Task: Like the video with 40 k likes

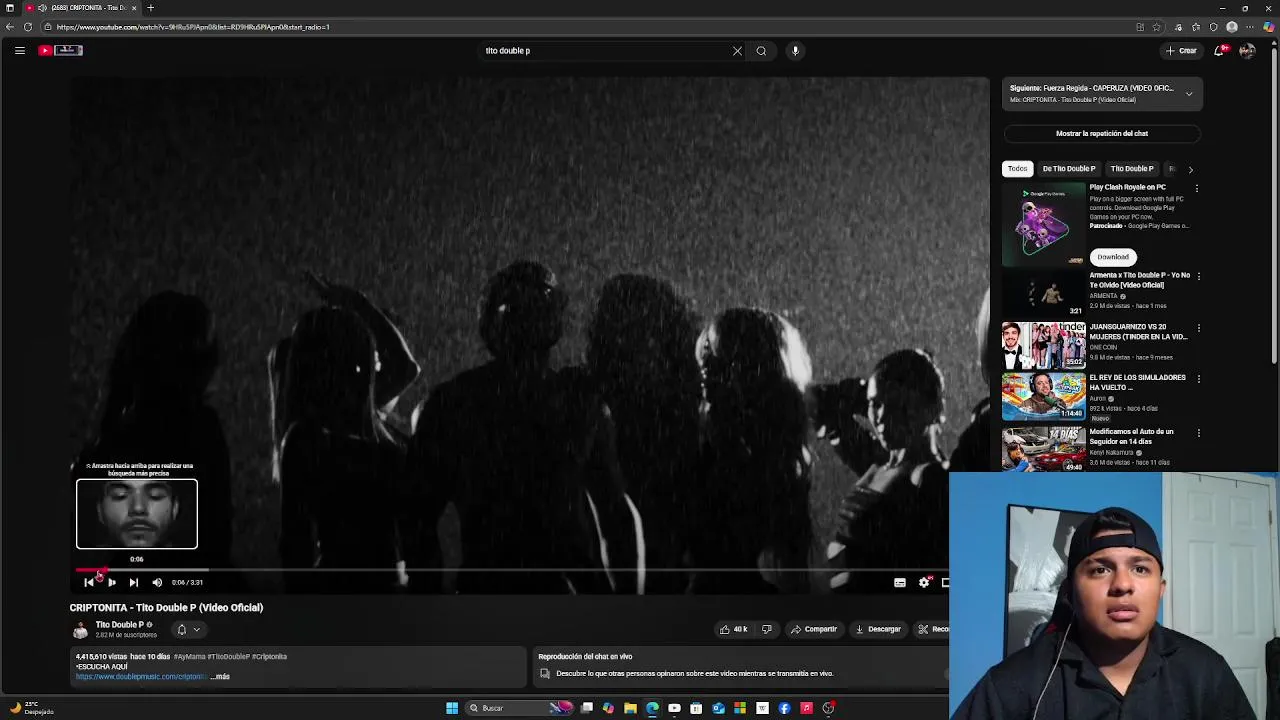Action: click(x=733, y=629)
